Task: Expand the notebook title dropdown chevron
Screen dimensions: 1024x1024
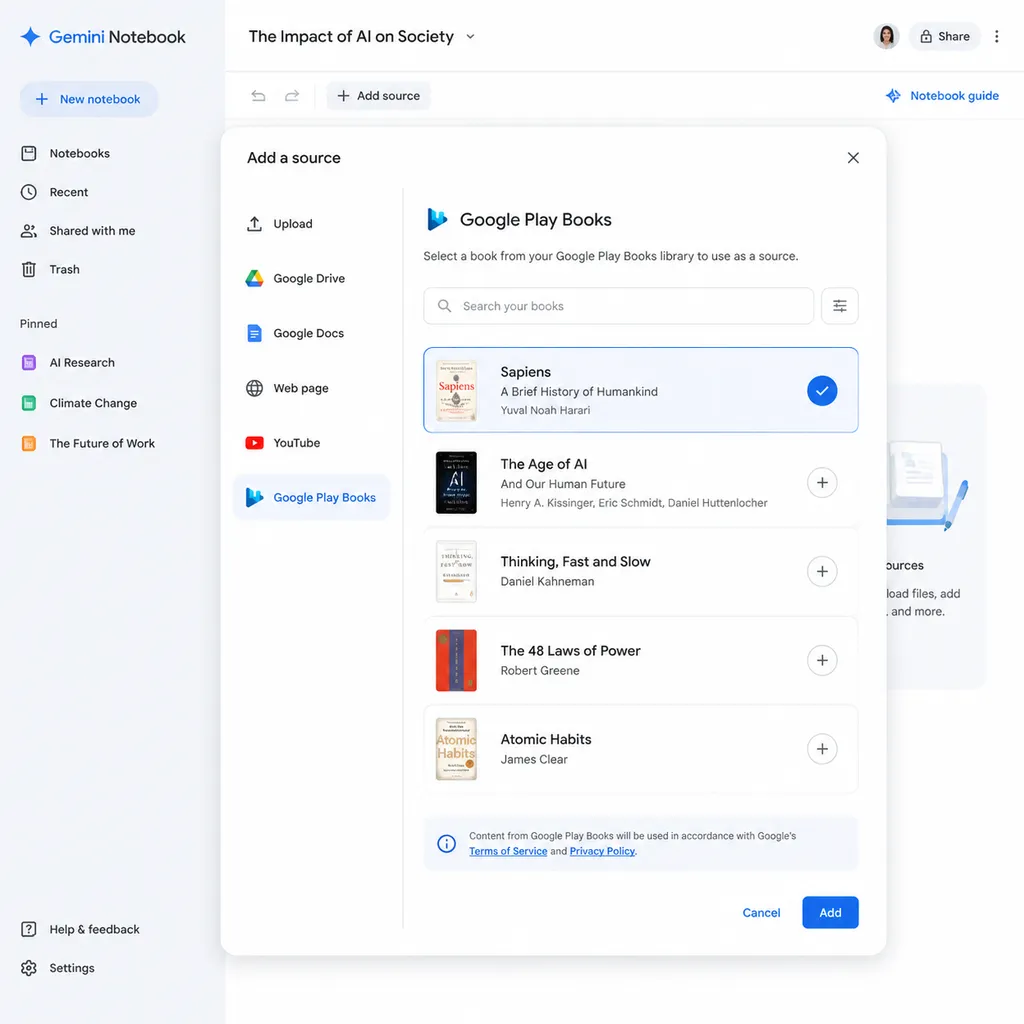Action: click(470, 37)
